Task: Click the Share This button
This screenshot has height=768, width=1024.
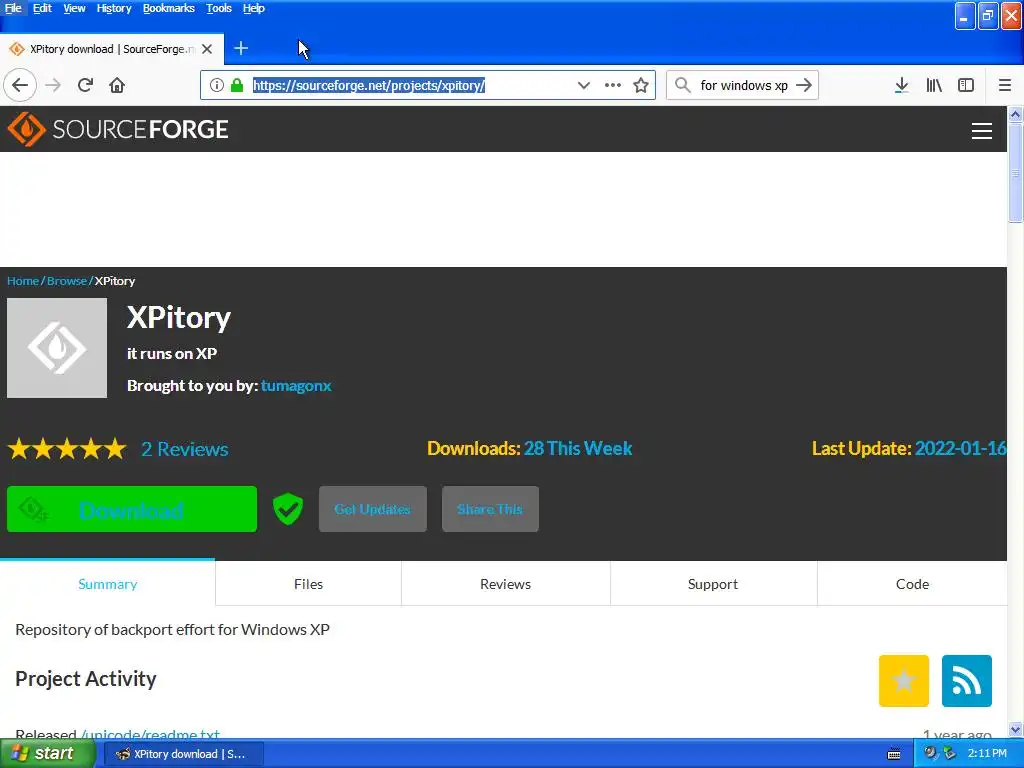Action: pos(490,509)
